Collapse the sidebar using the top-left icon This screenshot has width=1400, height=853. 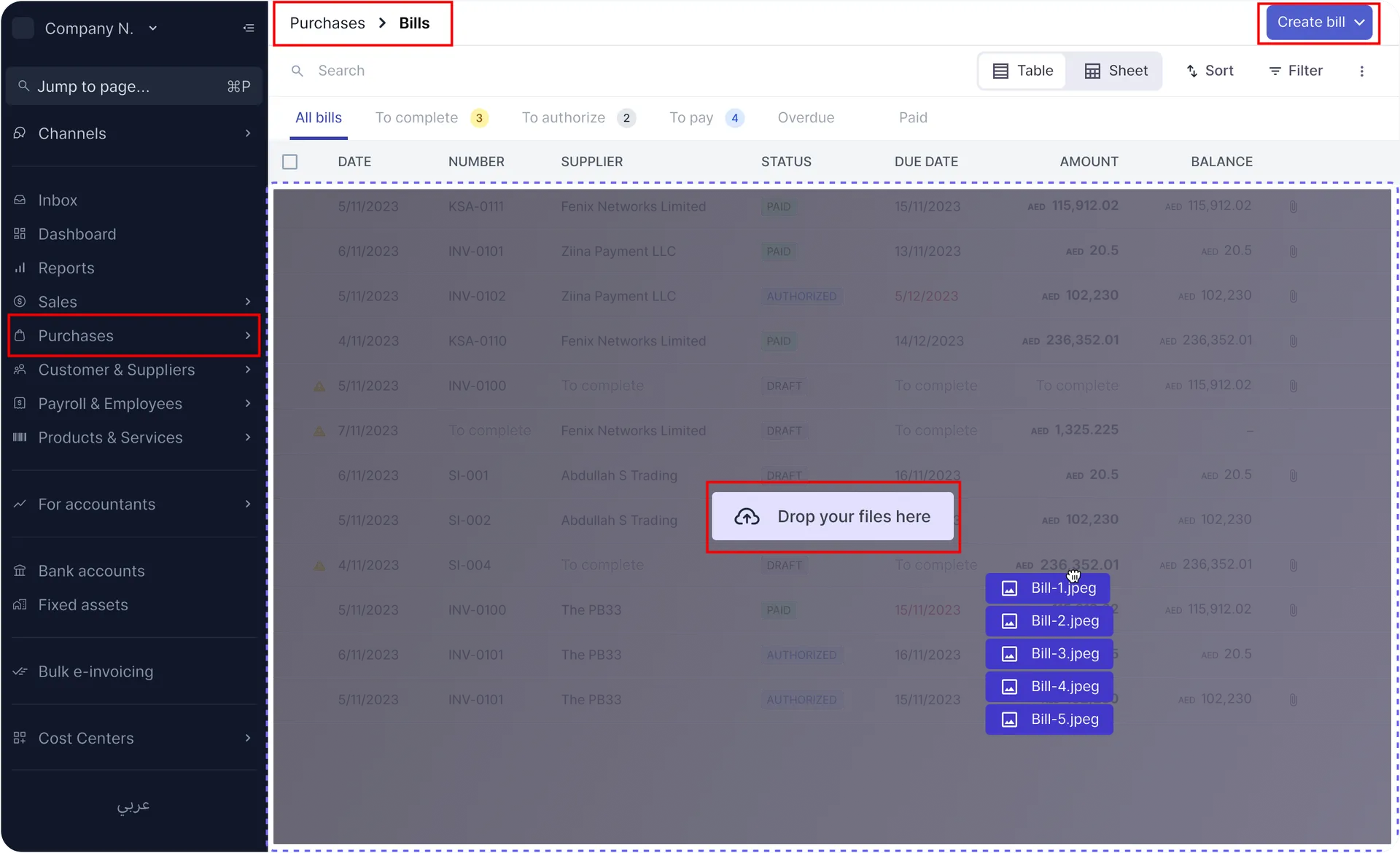249,28
